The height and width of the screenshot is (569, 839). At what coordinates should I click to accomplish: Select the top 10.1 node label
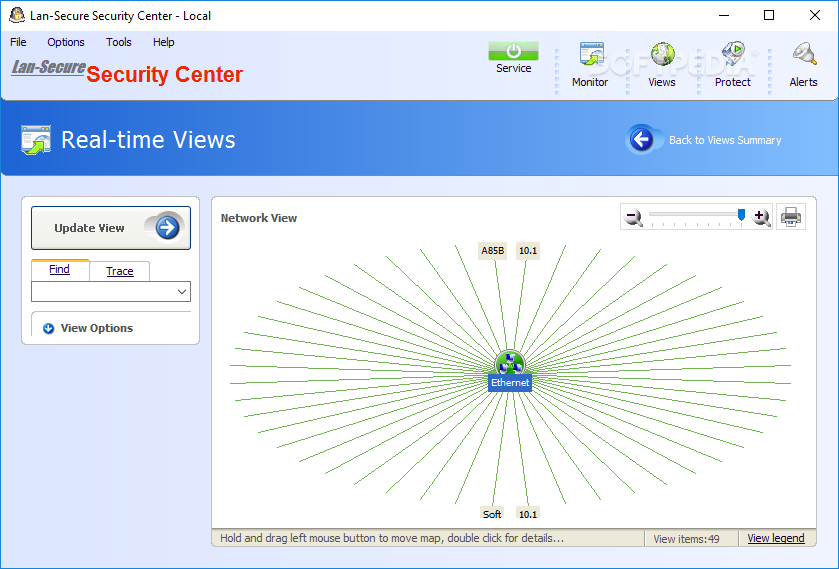click(528, 251)
